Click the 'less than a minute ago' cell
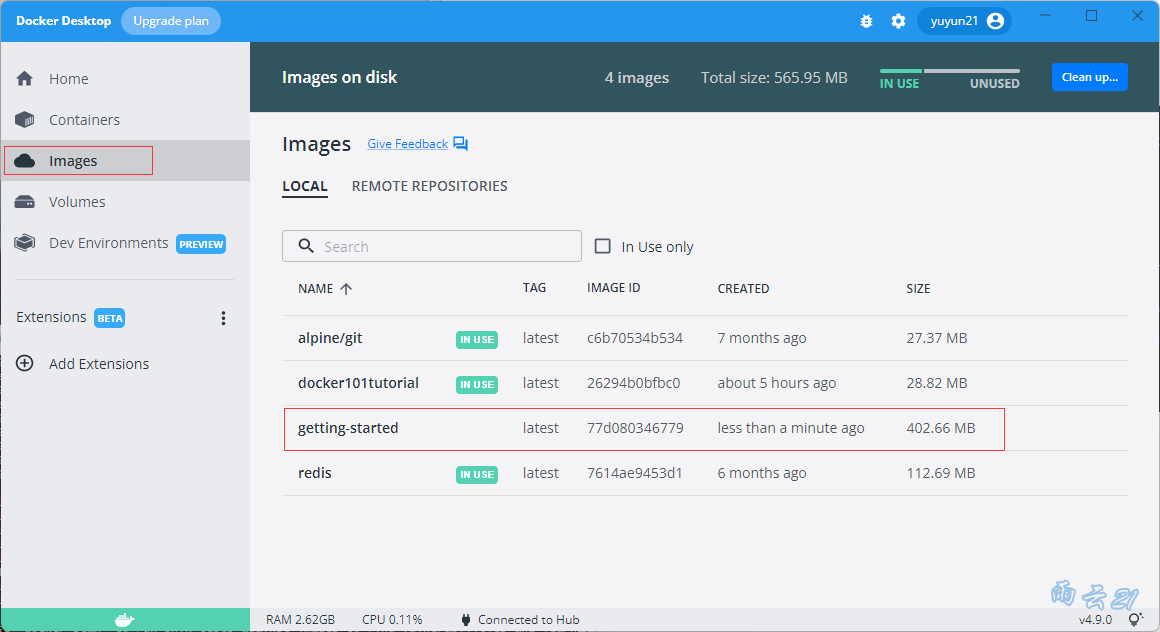This screenshot has width=1160, height=632. (x=791, y=428)
